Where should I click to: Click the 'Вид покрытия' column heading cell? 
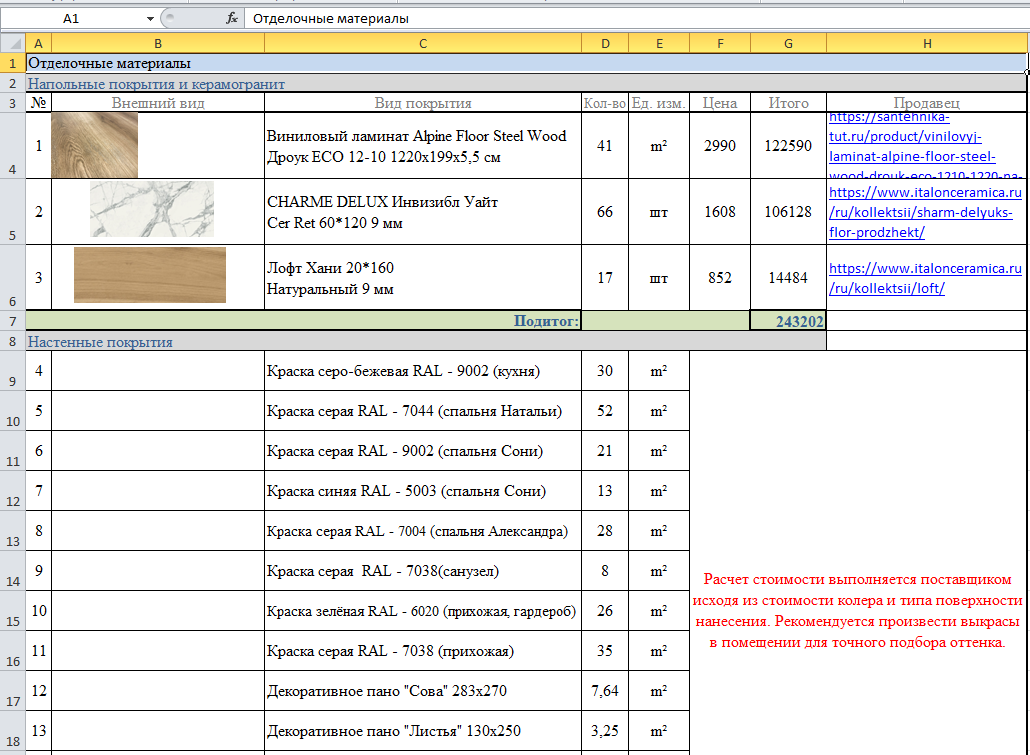[x=423, y=103]
